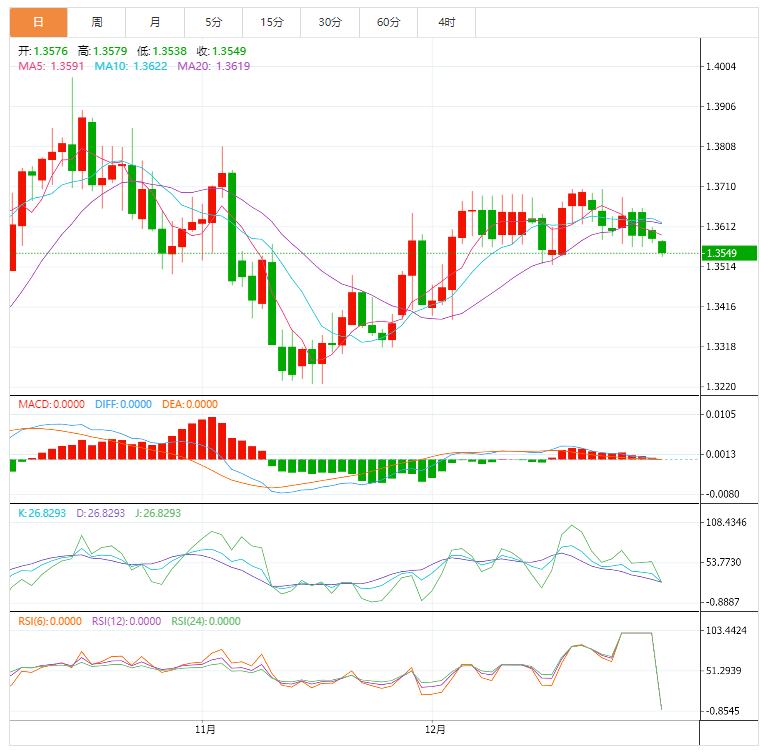Open the 30分 timeframe tab
The width and height of the screenshot is (761, 753).
tap(330, 22)
